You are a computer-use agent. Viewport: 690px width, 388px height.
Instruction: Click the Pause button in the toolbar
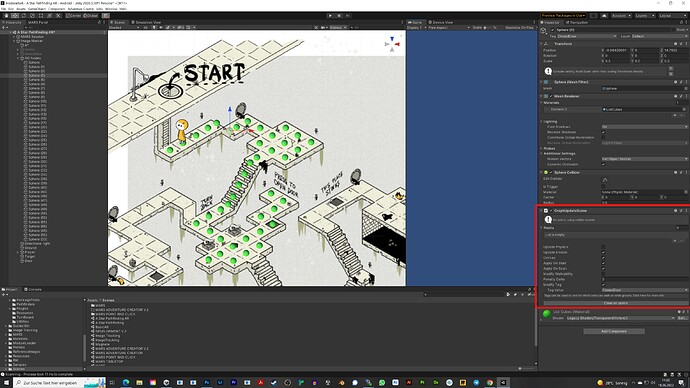(339, 15)
